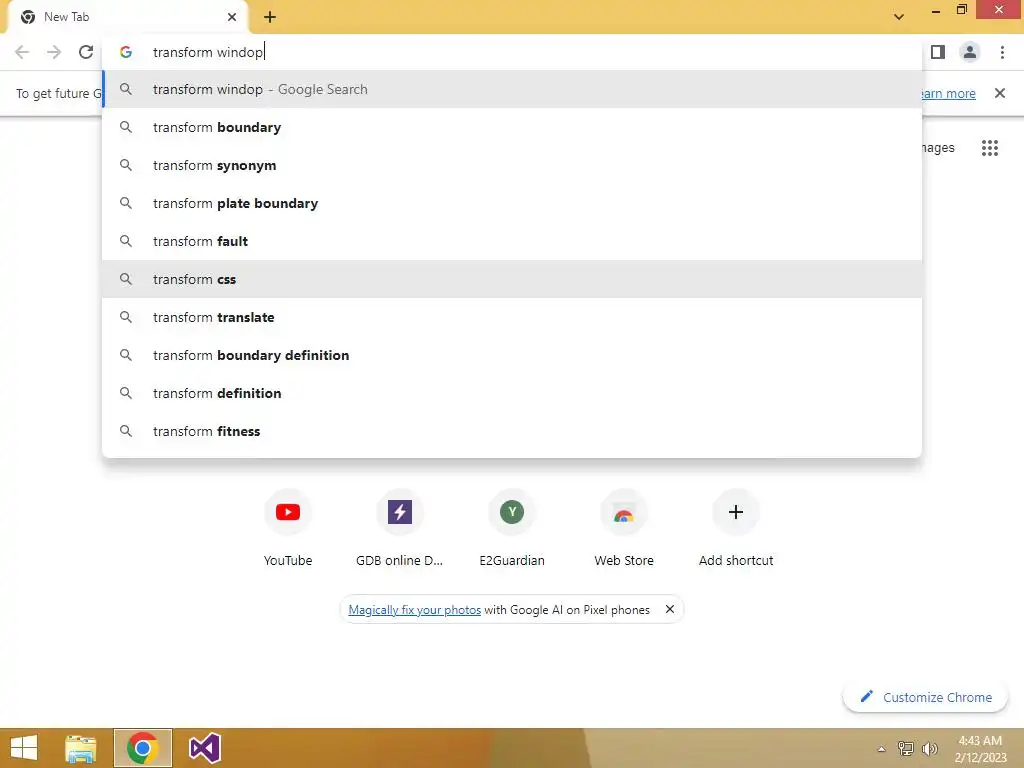1024x768 pixels.
Task: Open the Chrome three-dot menu
Action: coord(1002,52)
